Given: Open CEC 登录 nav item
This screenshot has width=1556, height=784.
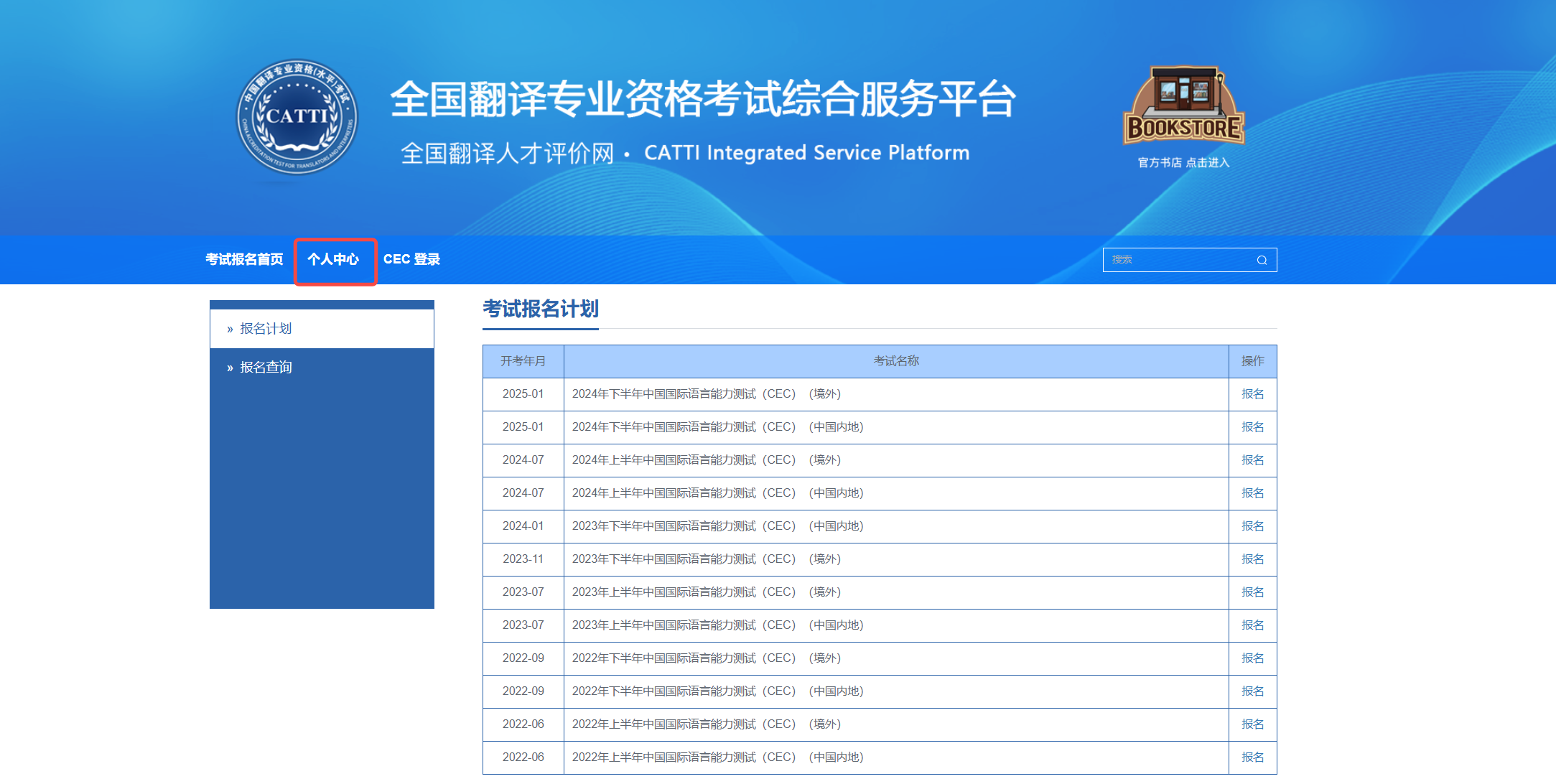Looking at the screenshot, I should pyautogui.click(x=411, y=259).
